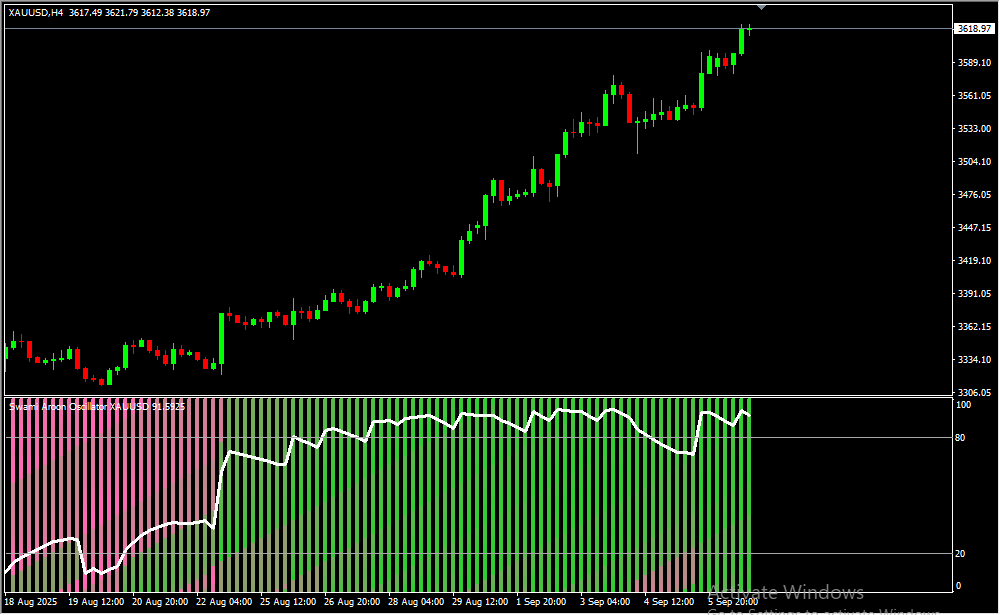1000x615 pixels.
Task: Select the current price label 3618.97
Action: [x=973, y=29]
